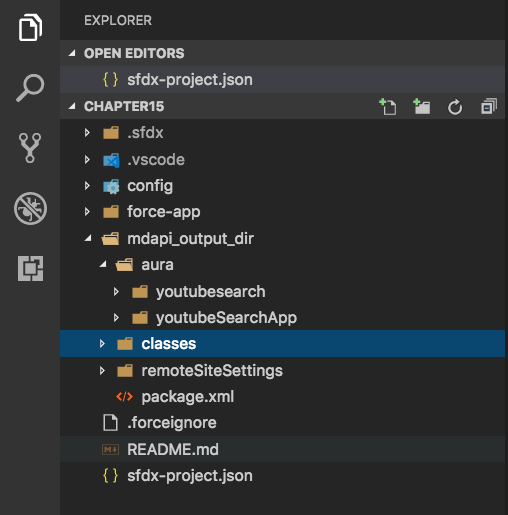Expand the force-app folder arrow

(87, 212)
